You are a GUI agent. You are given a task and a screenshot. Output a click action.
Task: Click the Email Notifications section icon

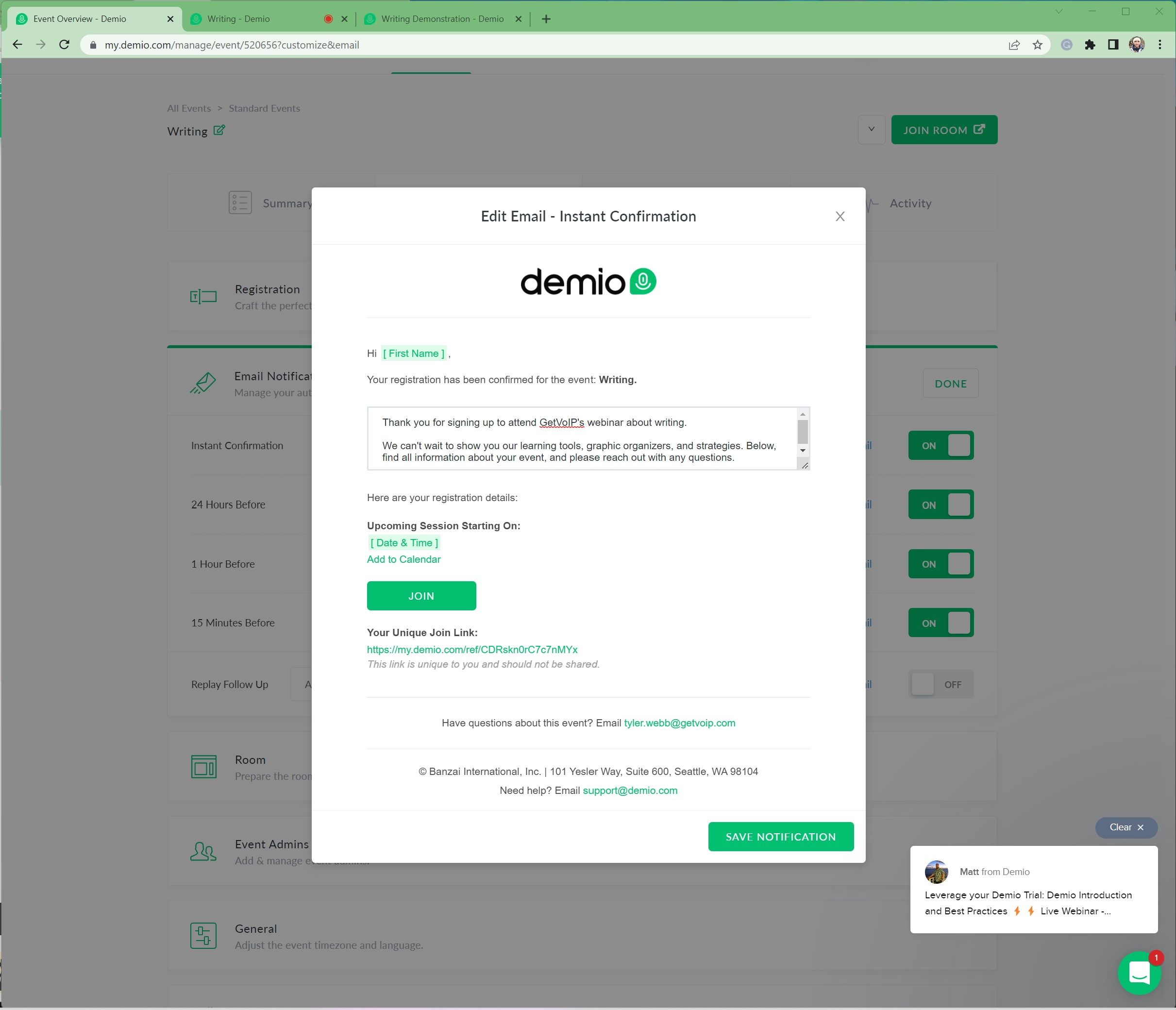pyautogui.click(x=204, y=383)
